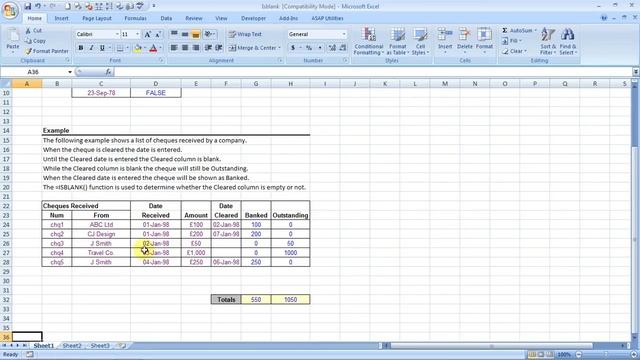Apply the red font color
The image size is (640, 360).
click(153, 48)
